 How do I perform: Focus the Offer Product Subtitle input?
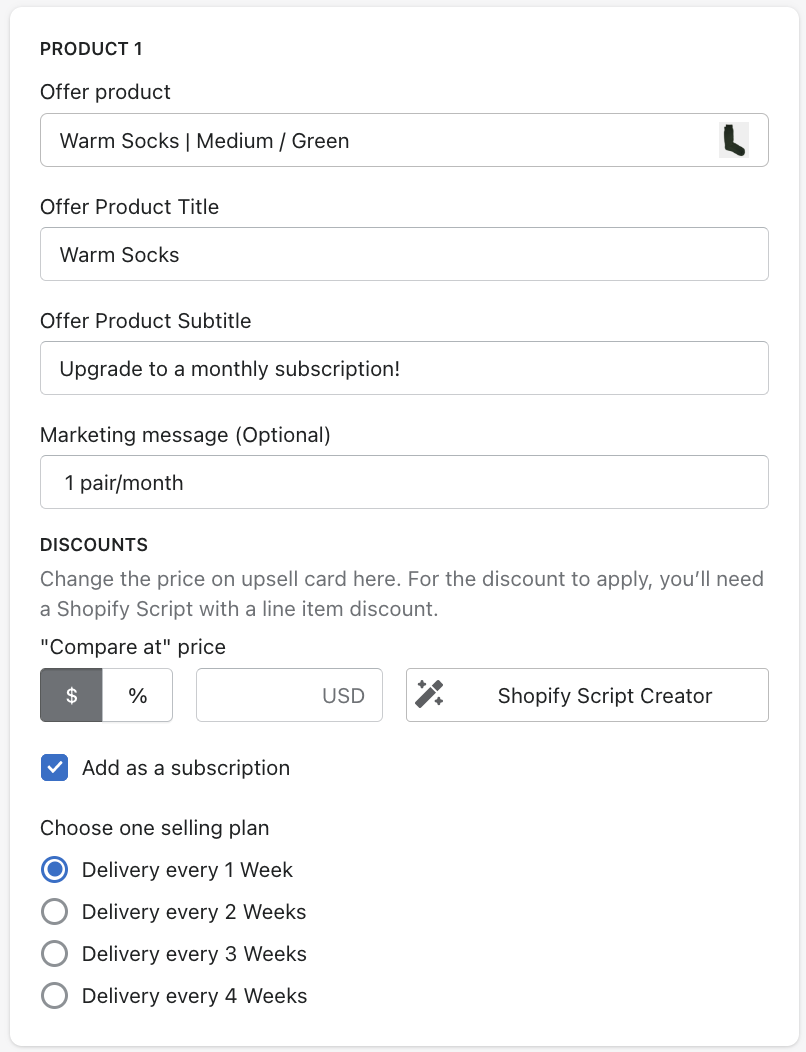404,368
